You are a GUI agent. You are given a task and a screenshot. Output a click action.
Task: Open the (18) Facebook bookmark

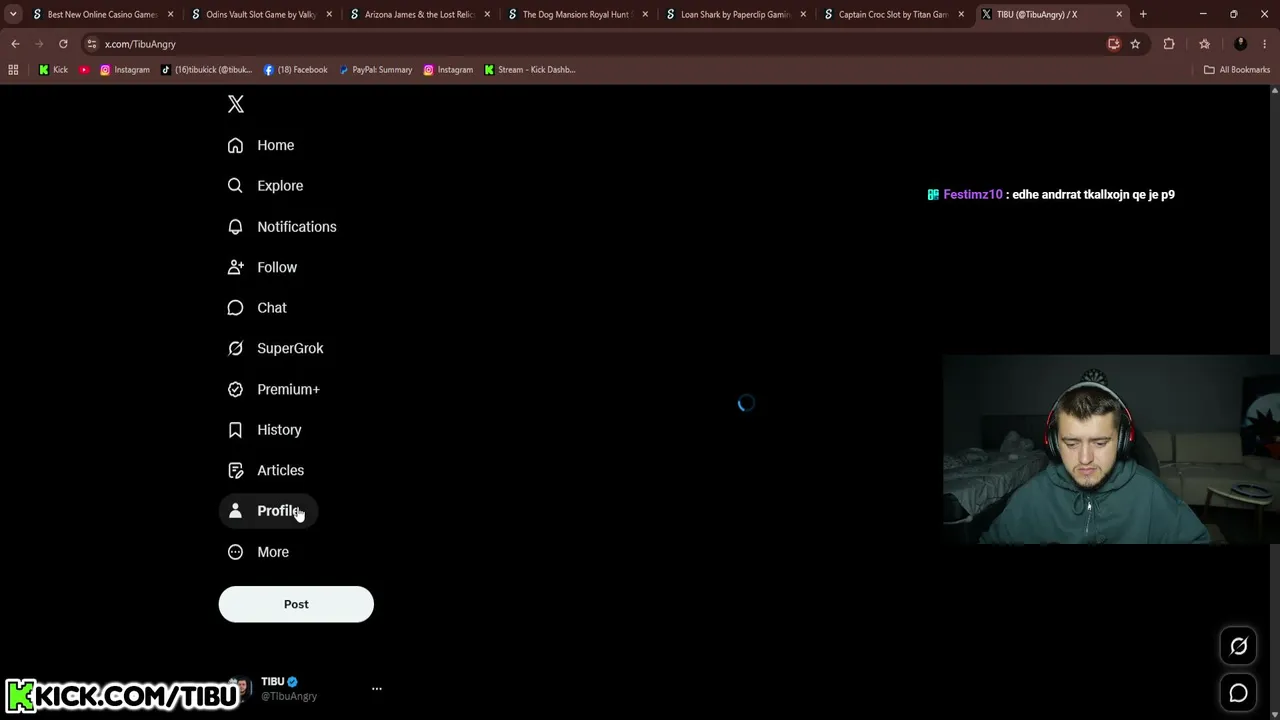[x=295, y=70]
